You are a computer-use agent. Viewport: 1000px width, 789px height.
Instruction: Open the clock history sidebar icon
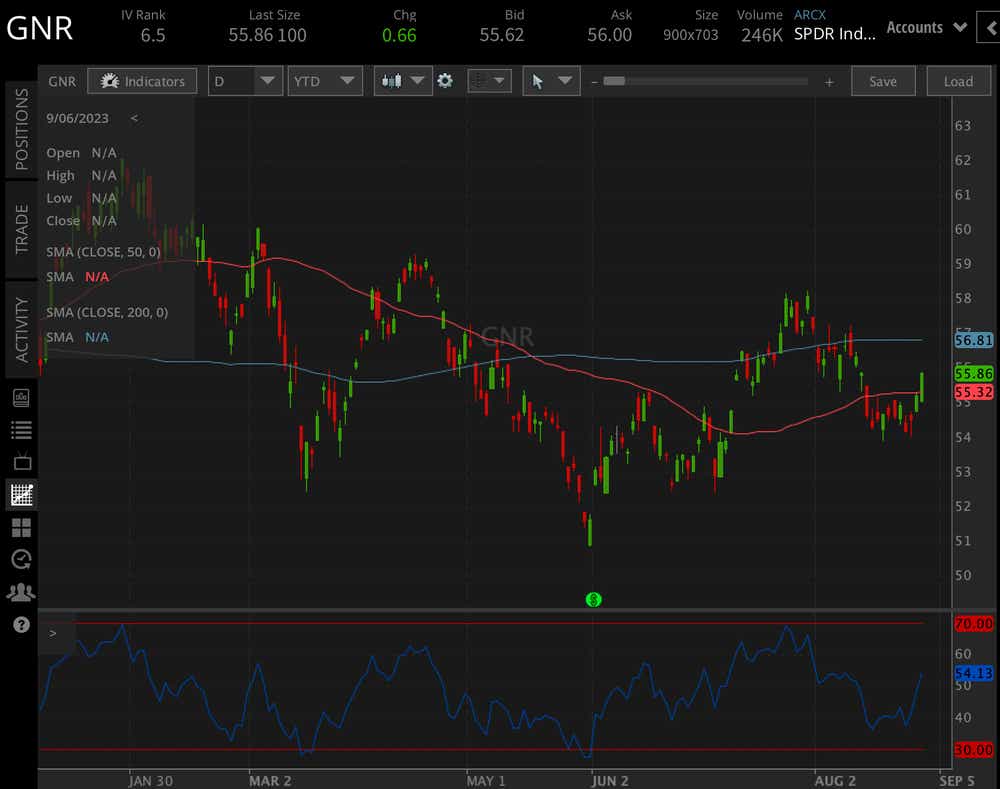point(22,559)
